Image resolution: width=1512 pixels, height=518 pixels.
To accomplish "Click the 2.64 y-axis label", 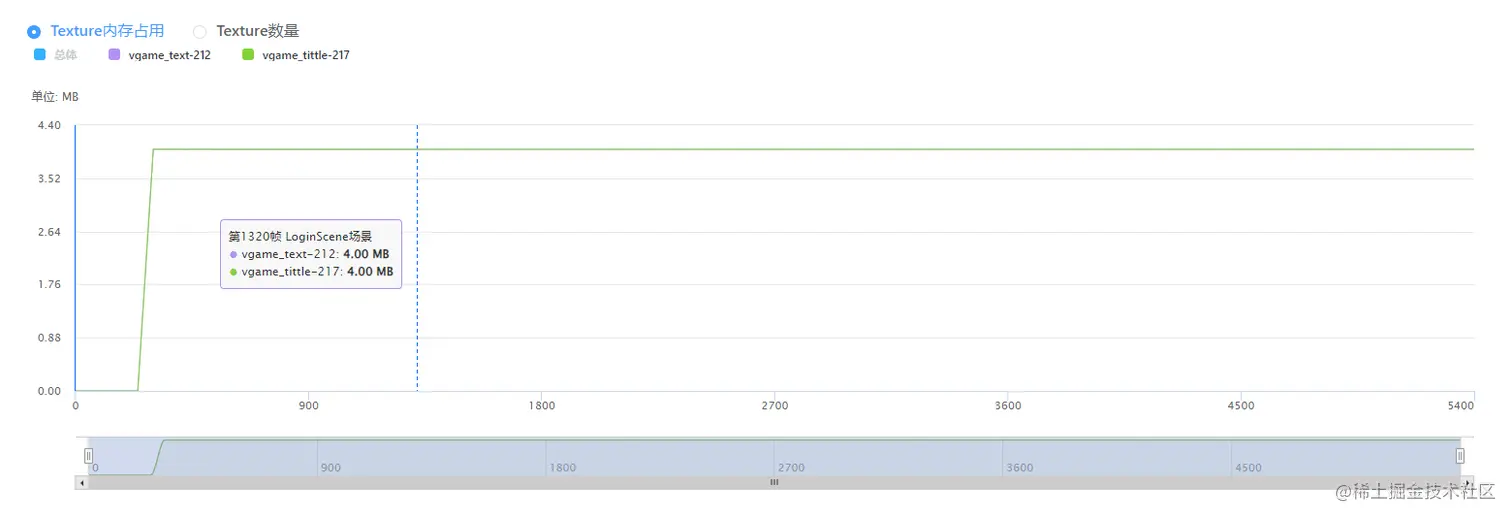I will coord(49,232).
